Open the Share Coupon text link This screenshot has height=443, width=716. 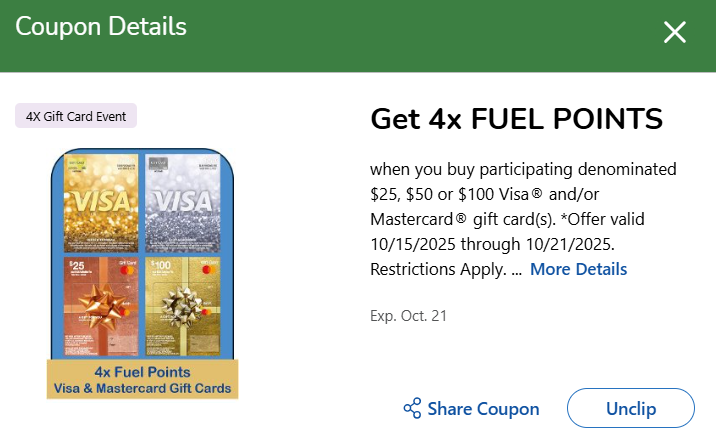tap(483, 409)
